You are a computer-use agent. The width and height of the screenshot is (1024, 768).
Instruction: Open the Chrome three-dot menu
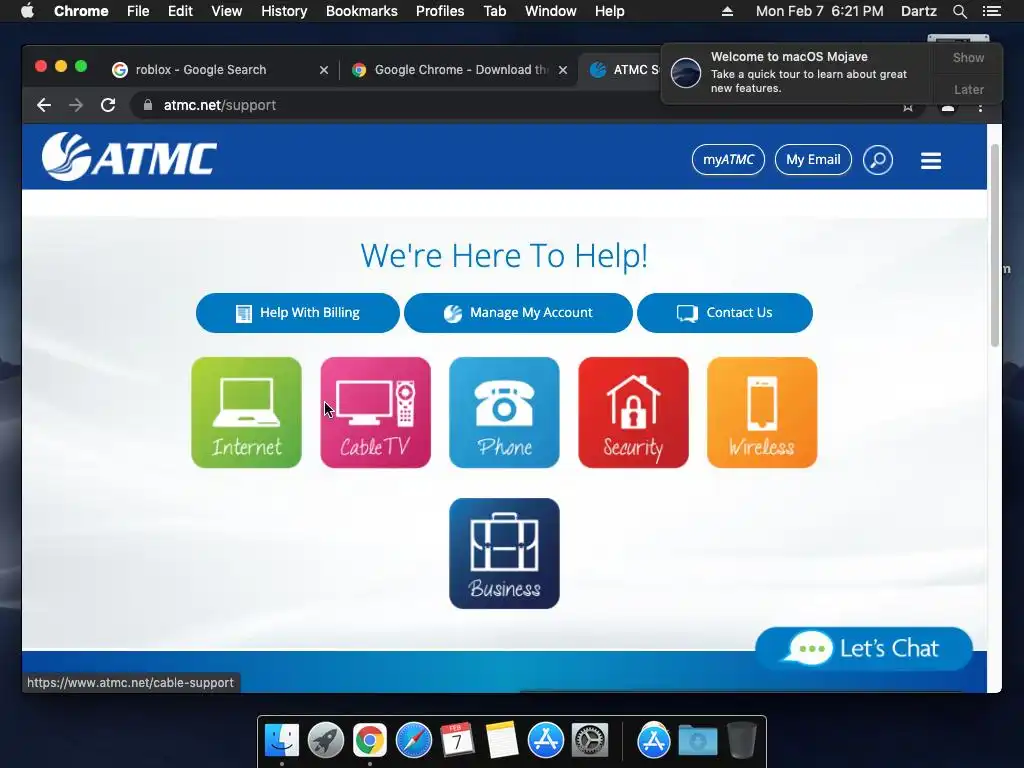(x=980, y=106)
